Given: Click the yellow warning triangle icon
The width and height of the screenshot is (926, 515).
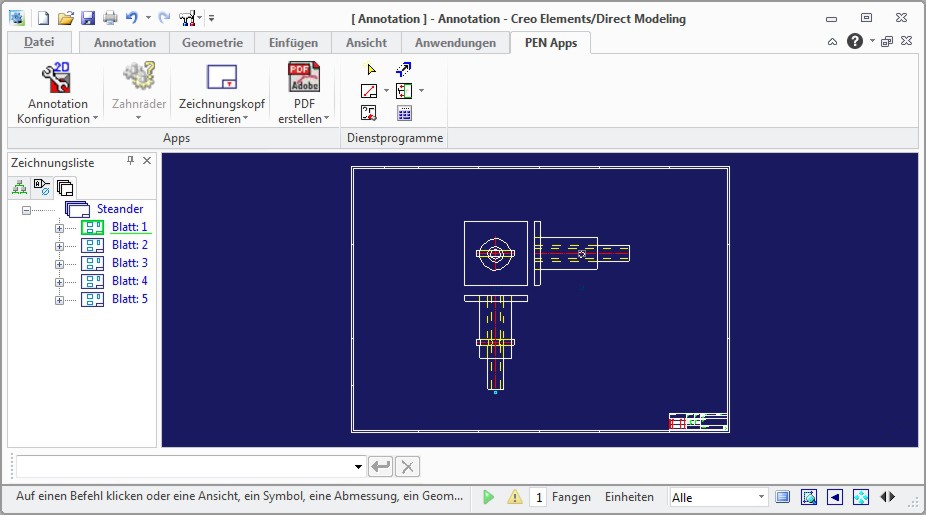Looking at the screenshot, I should coord(514,497).
